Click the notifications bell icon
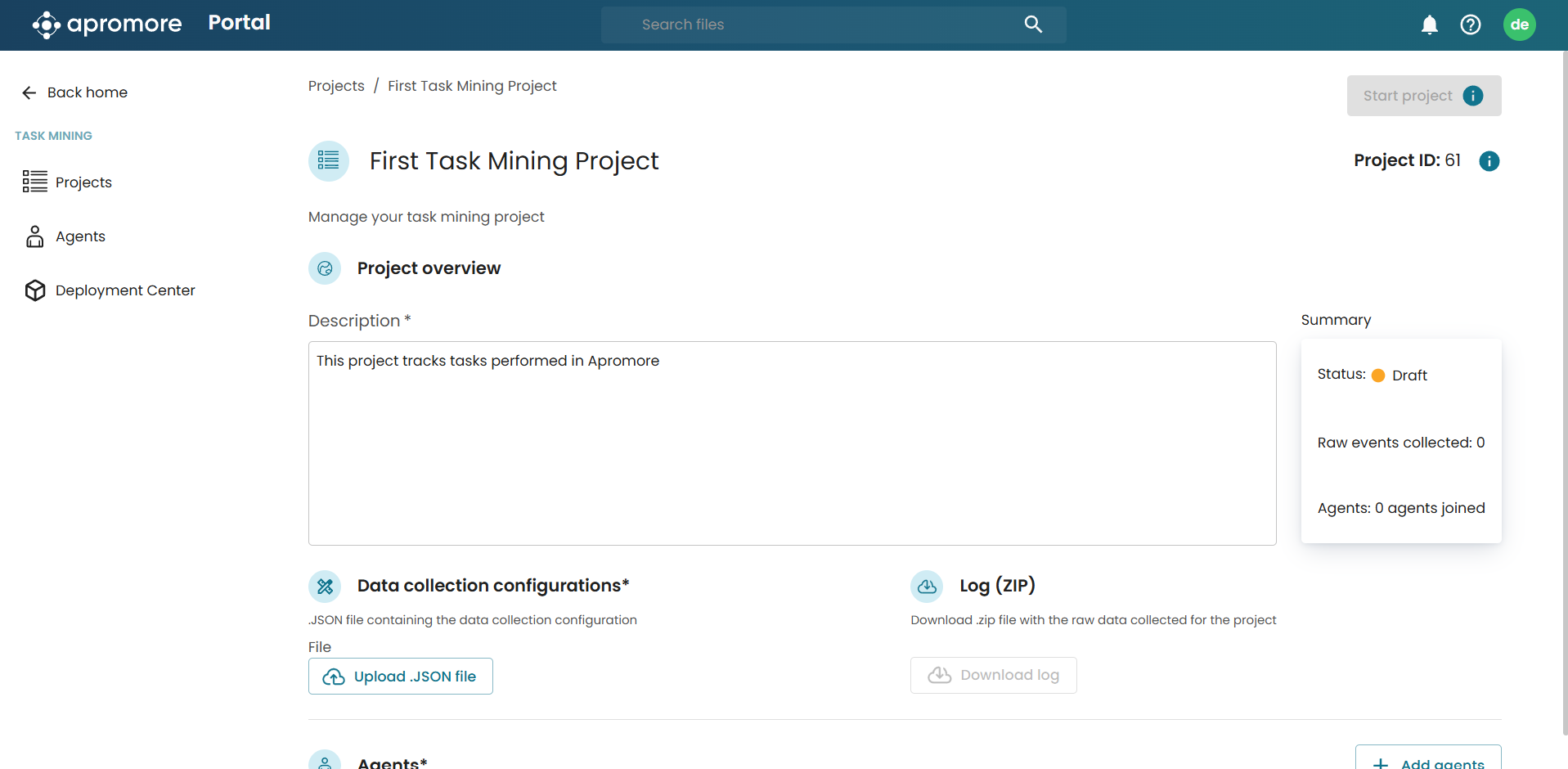Screen dimensions: 1568x769 point(1429,25)
